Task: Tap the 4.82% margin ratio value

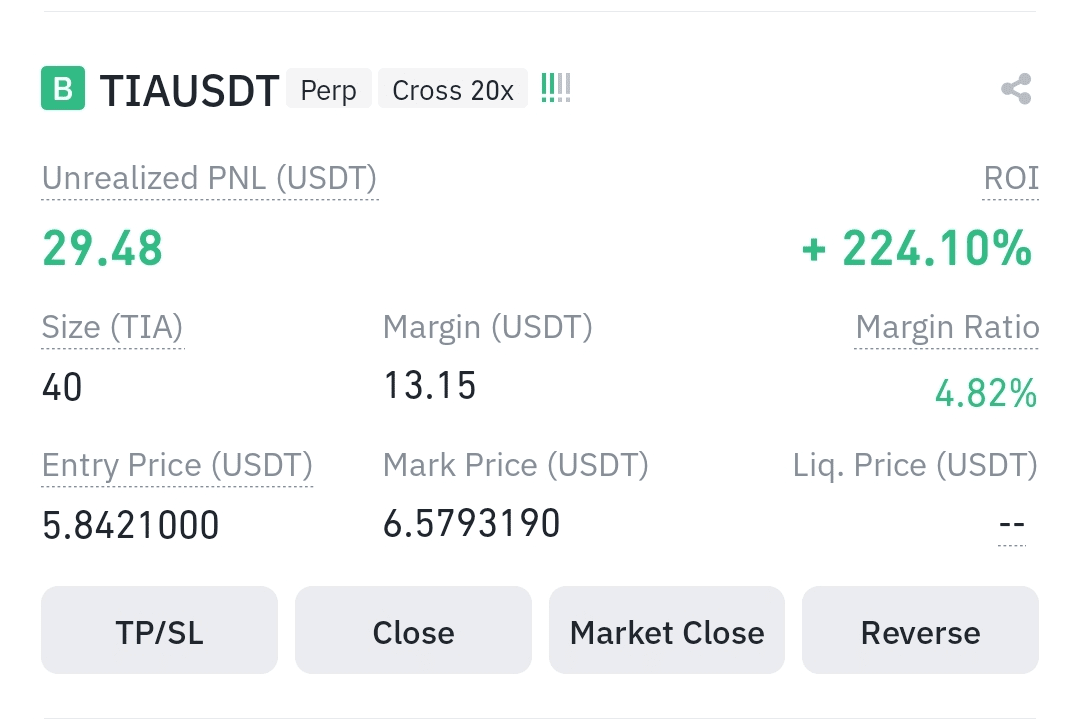Action: click(985, 394)
